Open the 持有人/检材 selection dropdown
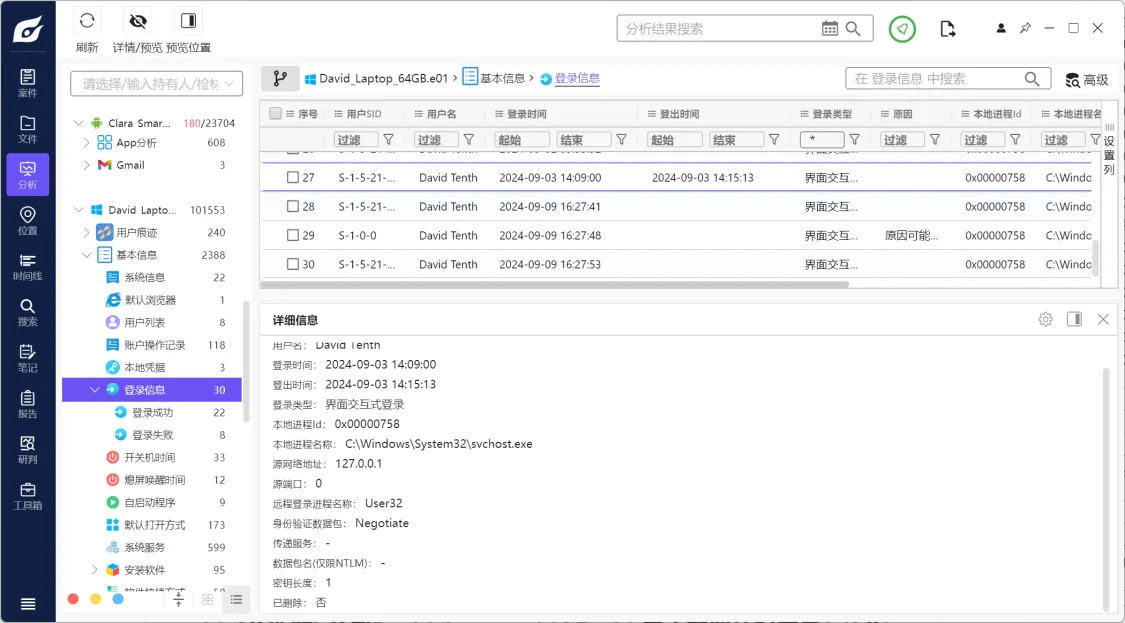This screenshot has width=1125, height=623. (x=156, y=83)
